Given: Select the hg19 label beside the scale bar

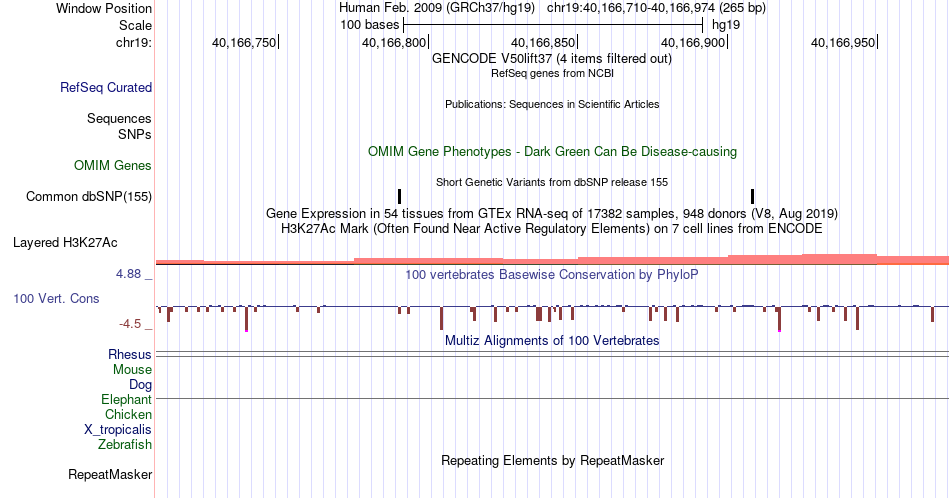Looking at the screenshot, I should coord(726,25).
